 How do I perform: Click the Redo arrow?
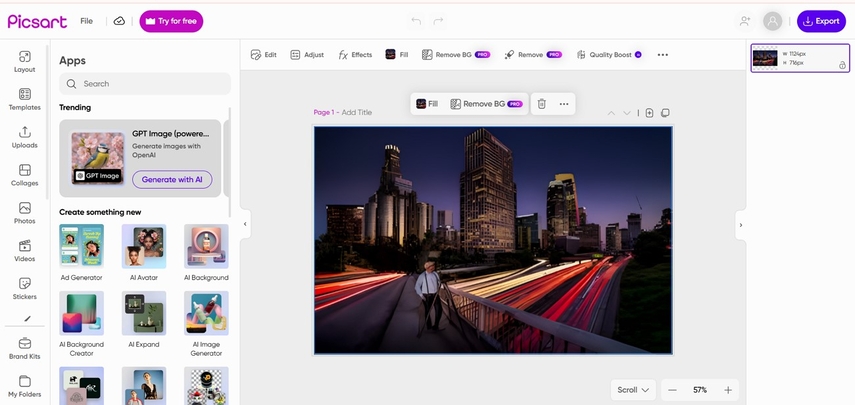[438, 21]
